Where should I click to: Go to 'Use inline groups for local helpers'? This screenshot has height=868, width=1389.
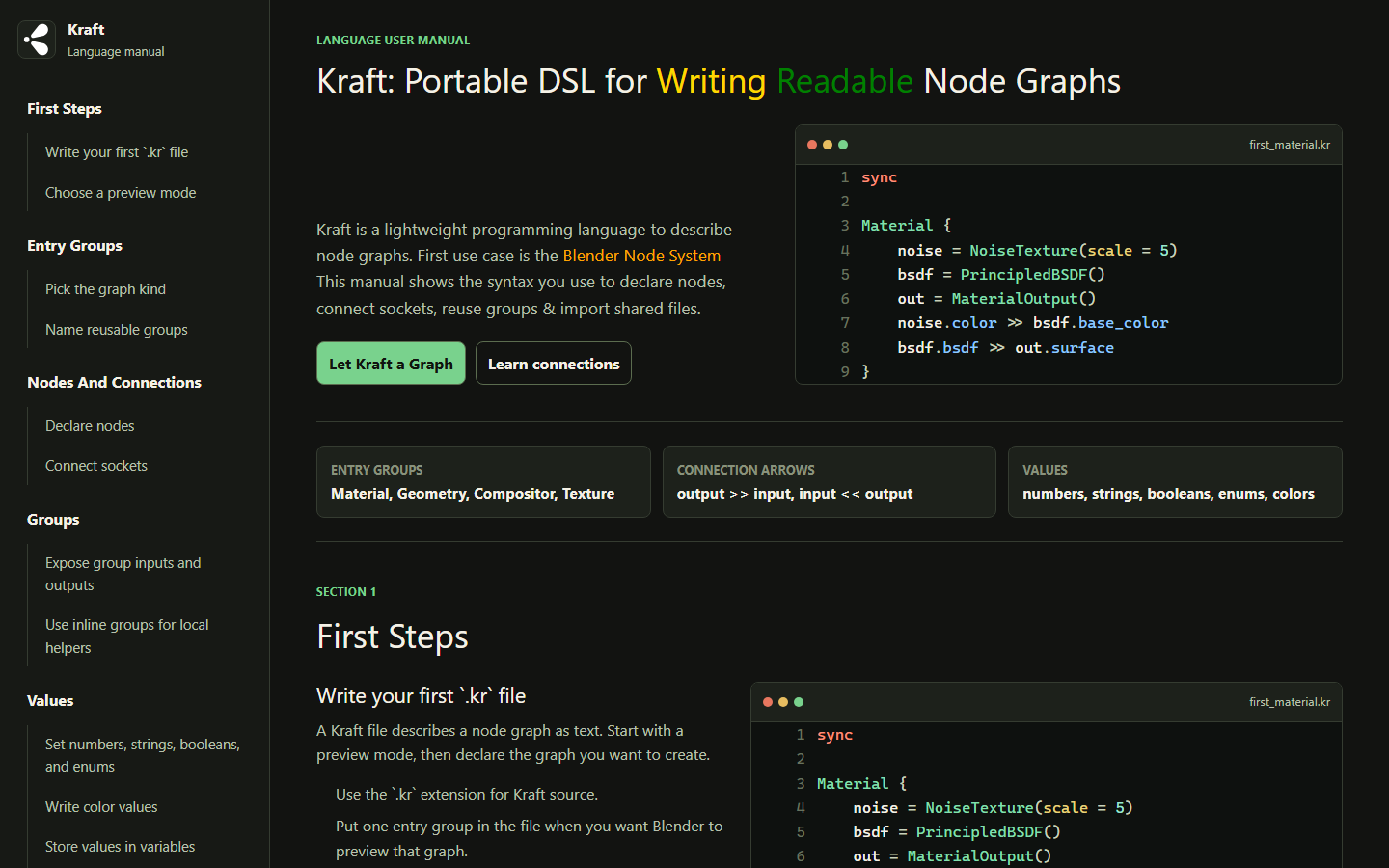coord(127,637)
